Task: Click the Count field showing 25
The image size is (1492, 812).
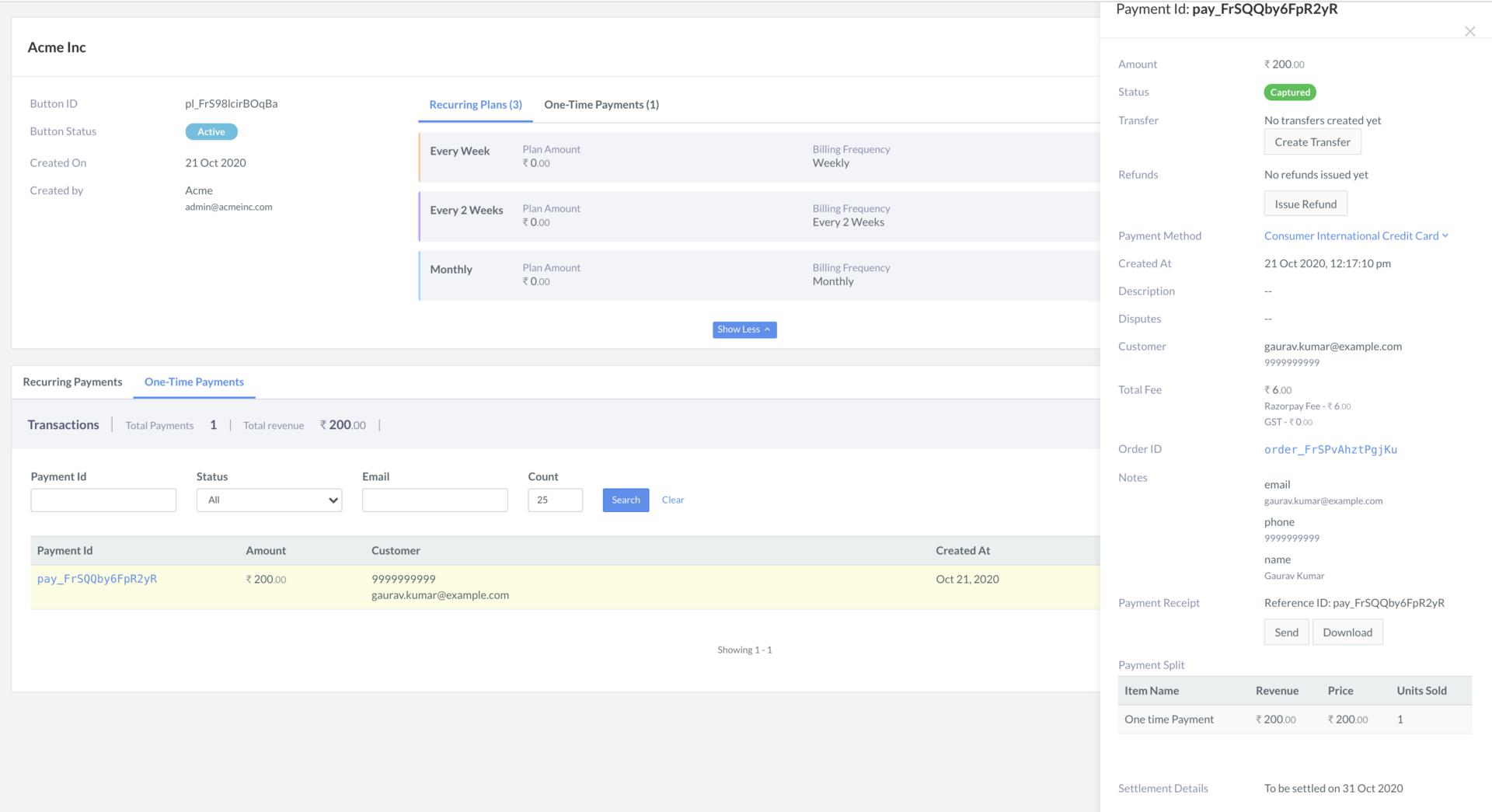Action: pos(554,500)
